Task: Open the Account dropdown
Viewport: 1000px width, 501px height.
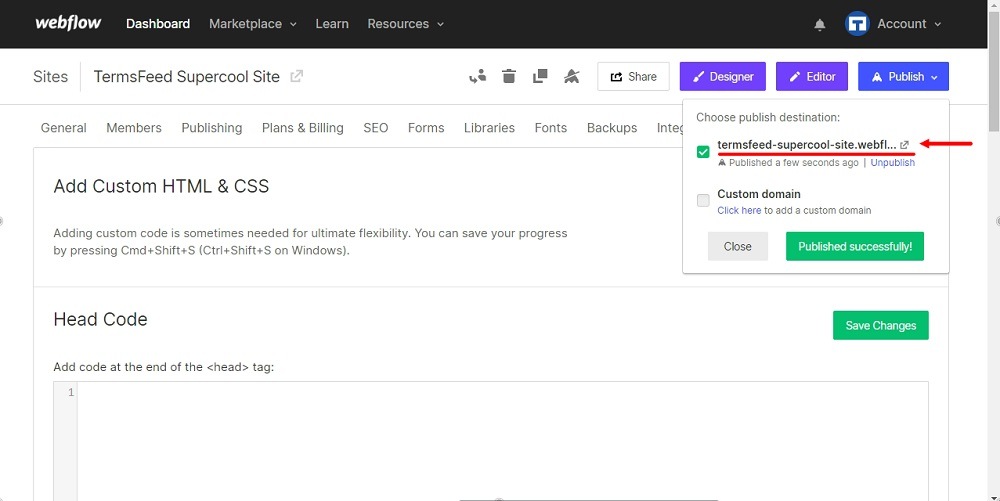Action: click(x=909, y=24)
